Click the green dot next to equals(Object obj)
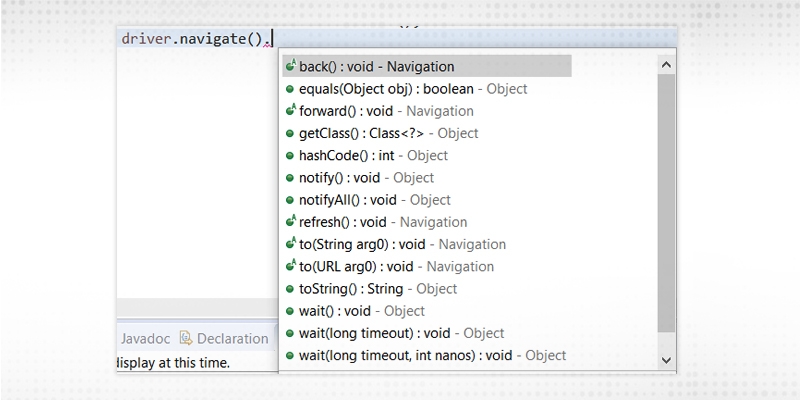The height and width of the screenshot is (400, 800). tap(290, 89)
